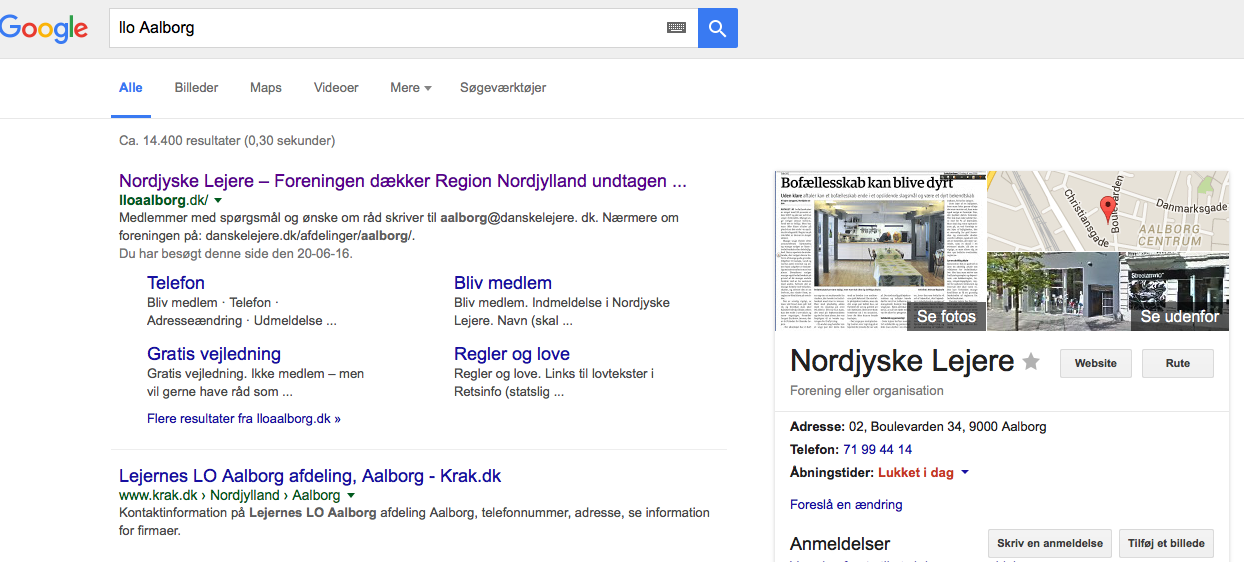Switch to the Videoer tab

tap(336, 88)
